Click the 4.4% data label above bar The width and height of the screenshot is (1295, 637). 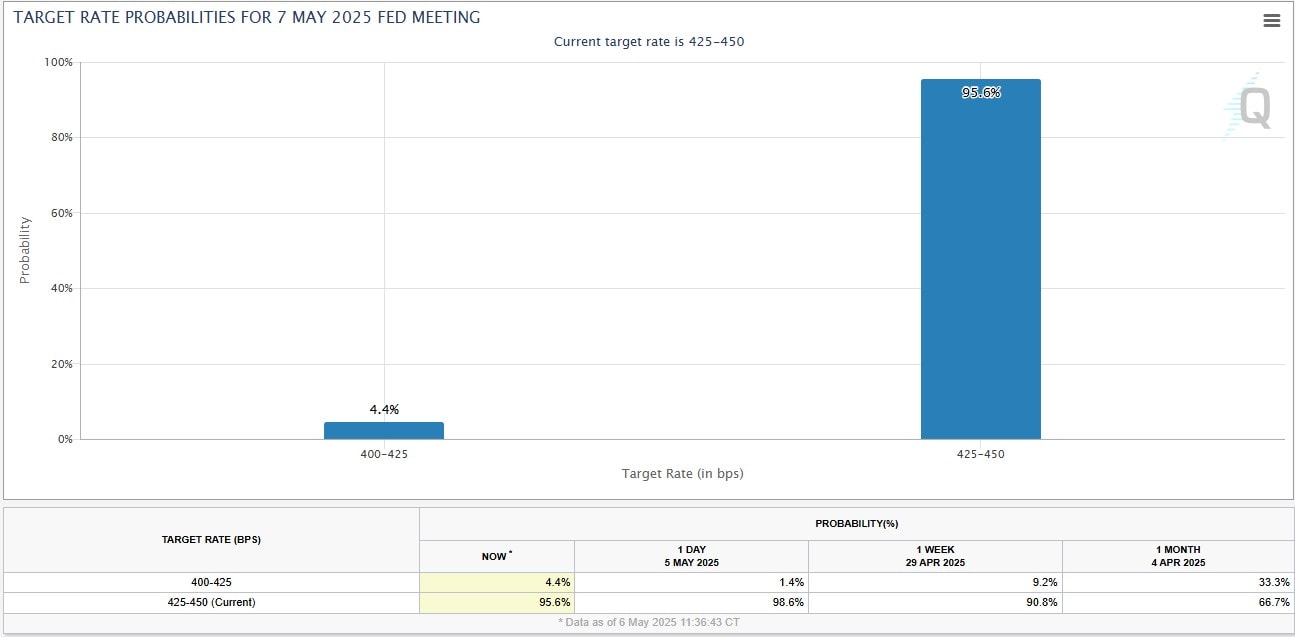(384, 409)
